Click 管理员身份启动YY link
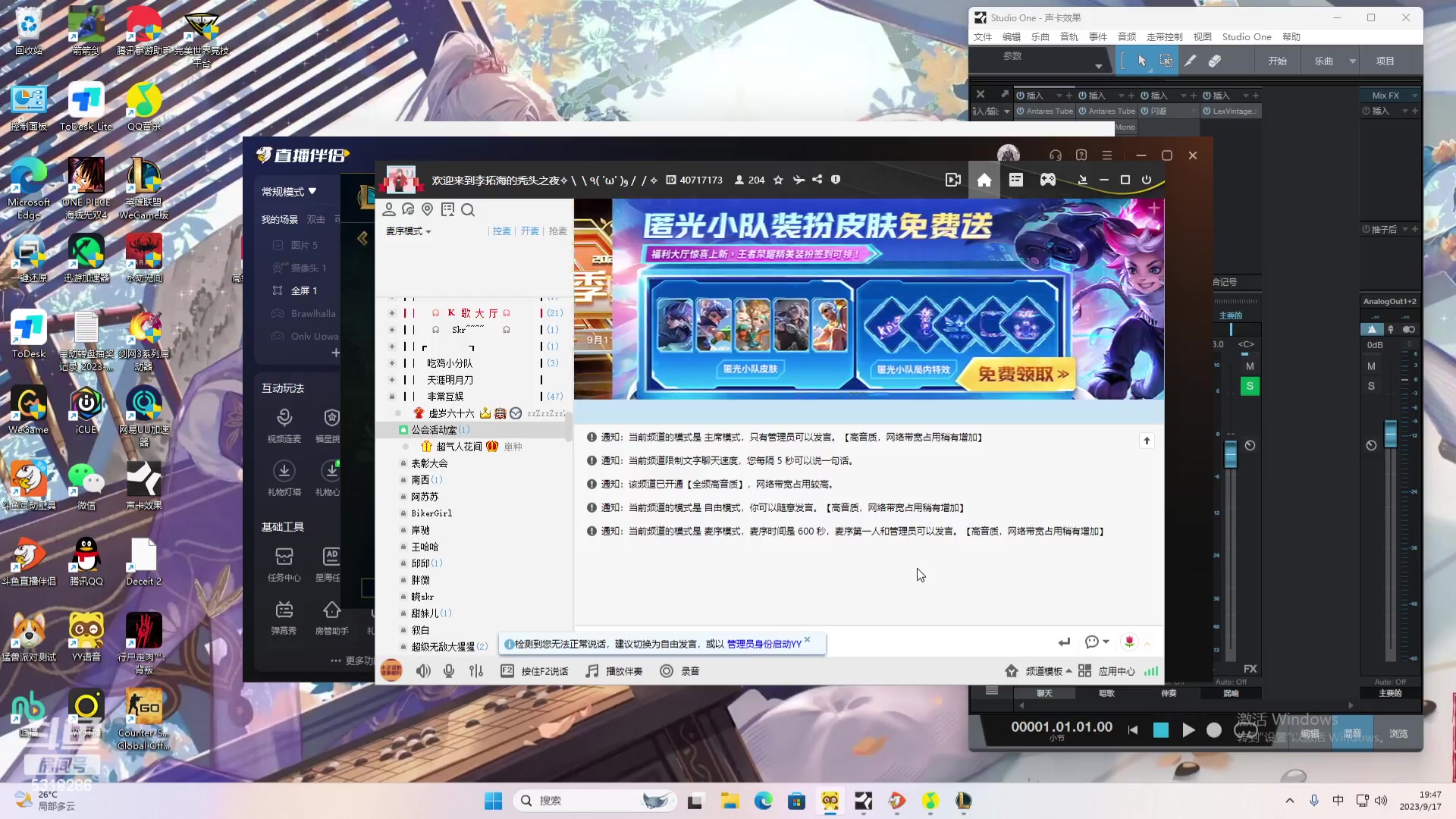The width and height of the screenshot is (1456, 819). pos(764,644)
